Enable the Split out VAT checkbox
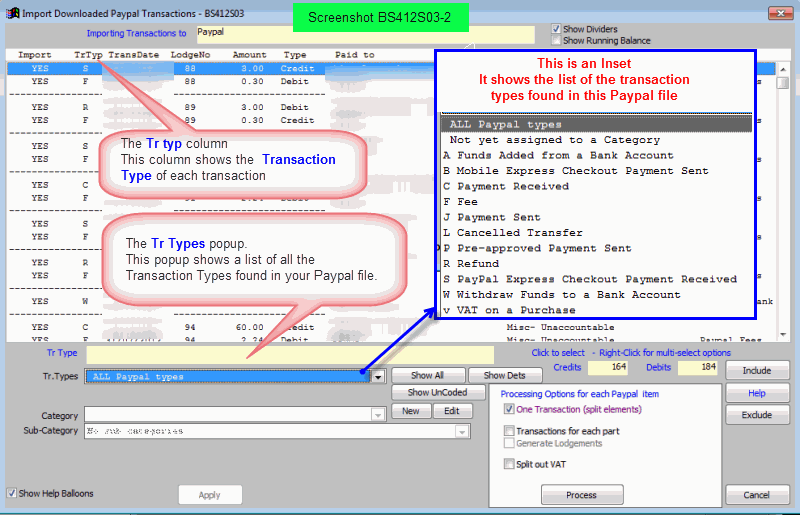Image resolution: width=800 pixels, height=515 pixels. (x=509, y=464)
